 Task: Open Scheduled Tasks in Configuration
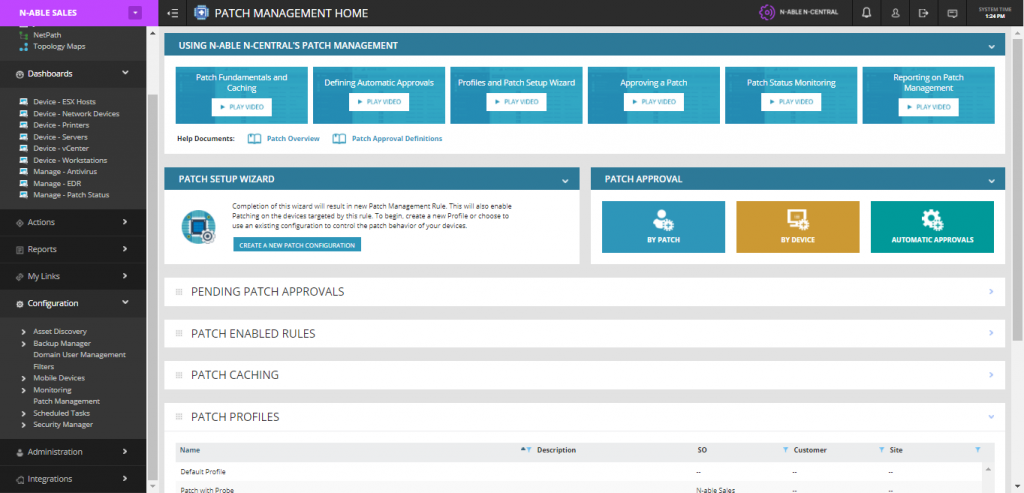(x=61, y=413)
